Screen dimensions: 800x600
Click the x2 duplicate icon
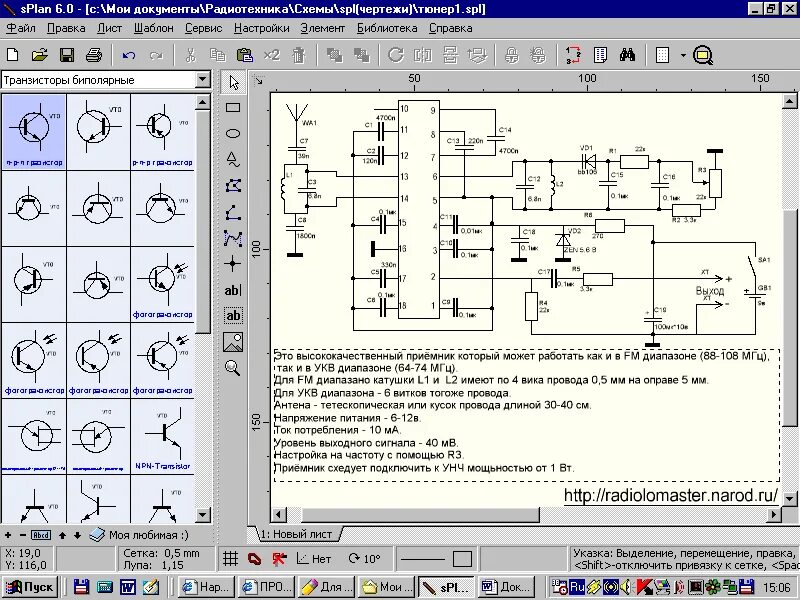tap(271, 55)
